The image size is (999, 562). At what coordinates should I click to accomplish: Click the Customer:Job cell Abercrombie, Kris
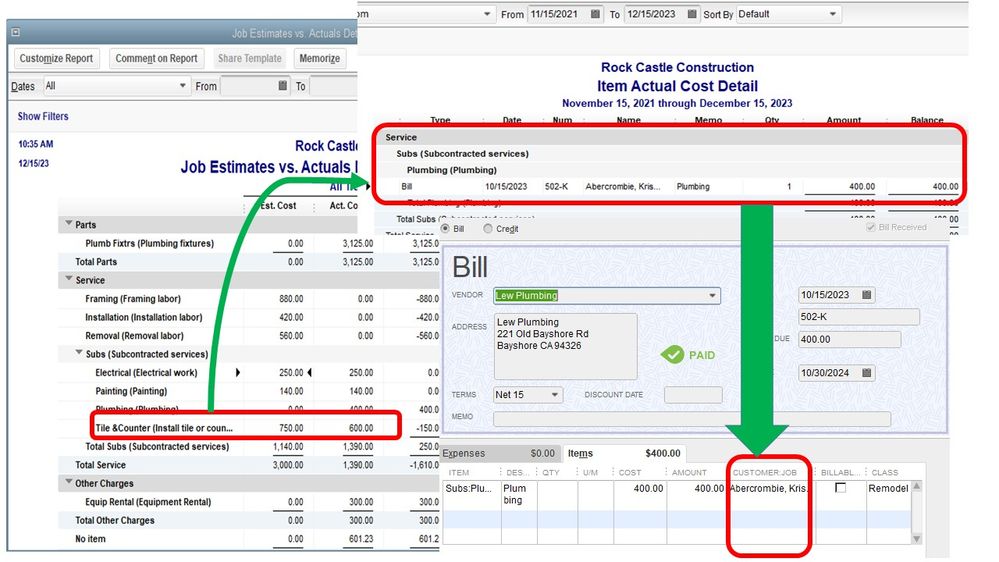(769, 489)
